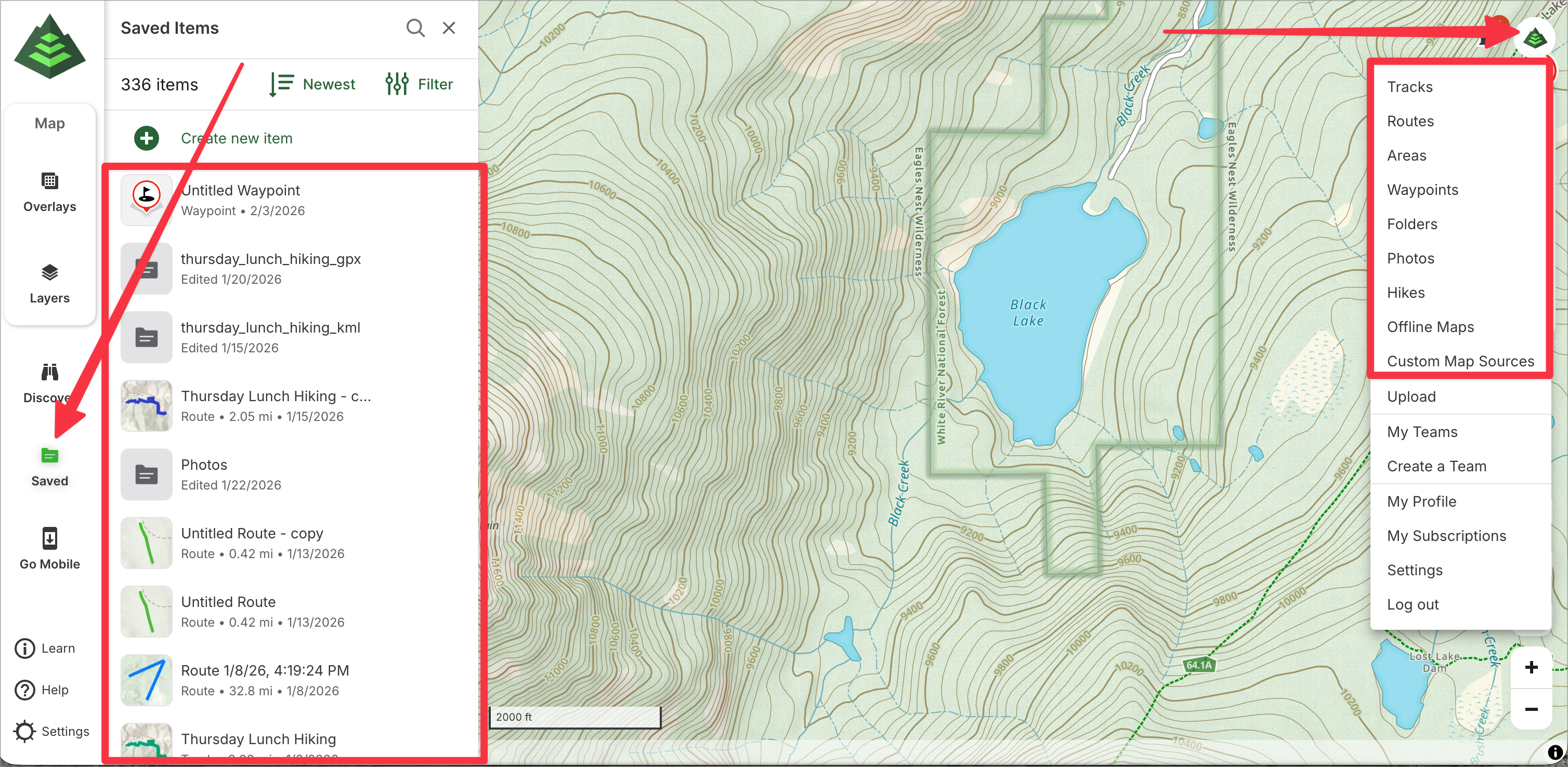Open sidebar Settings gear icon
Image resolution: width=1568 pixels, height=767 pixels.
(25, 731)
